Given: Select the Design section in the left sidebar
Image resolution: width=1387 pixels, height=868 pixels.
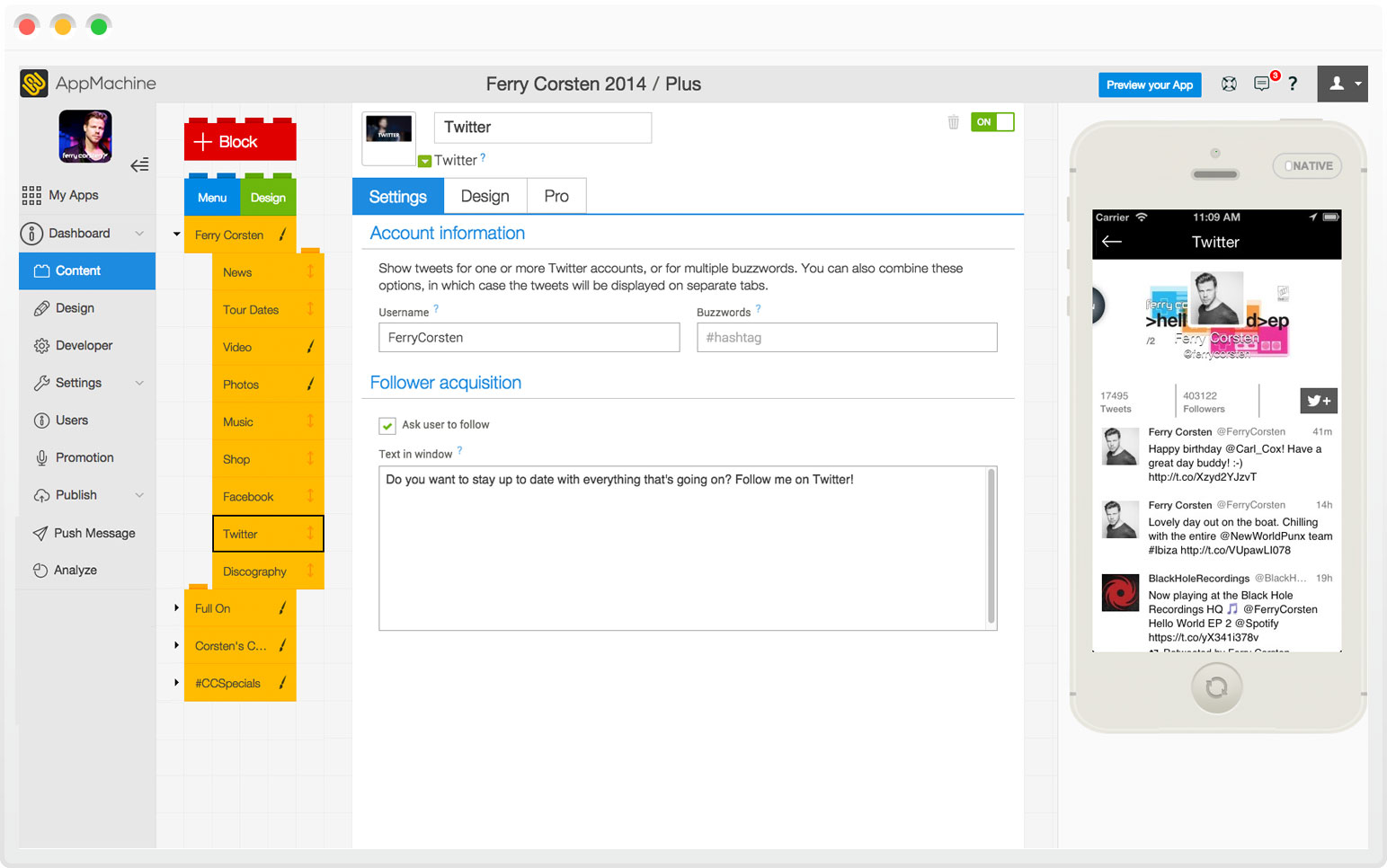Looking at the screenshot, I should point(76,307).
